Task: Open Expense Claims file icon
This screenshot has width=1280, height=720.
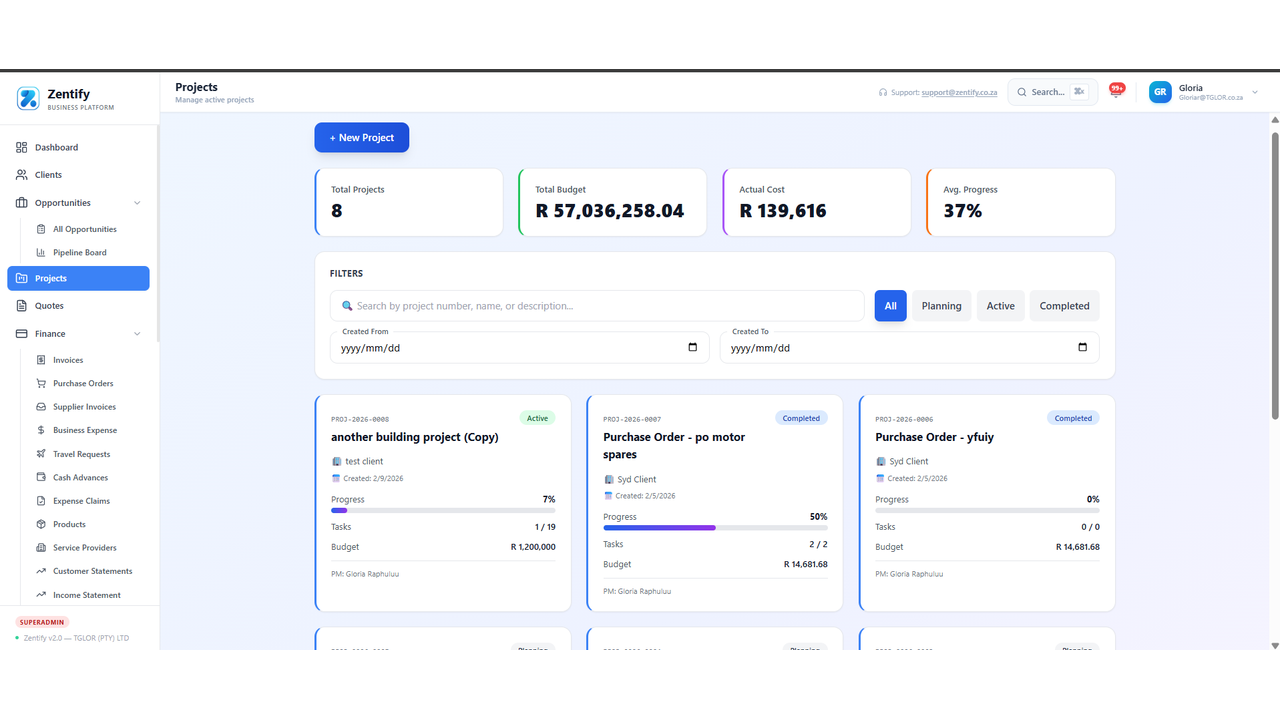Action: [x=41, y=501]
